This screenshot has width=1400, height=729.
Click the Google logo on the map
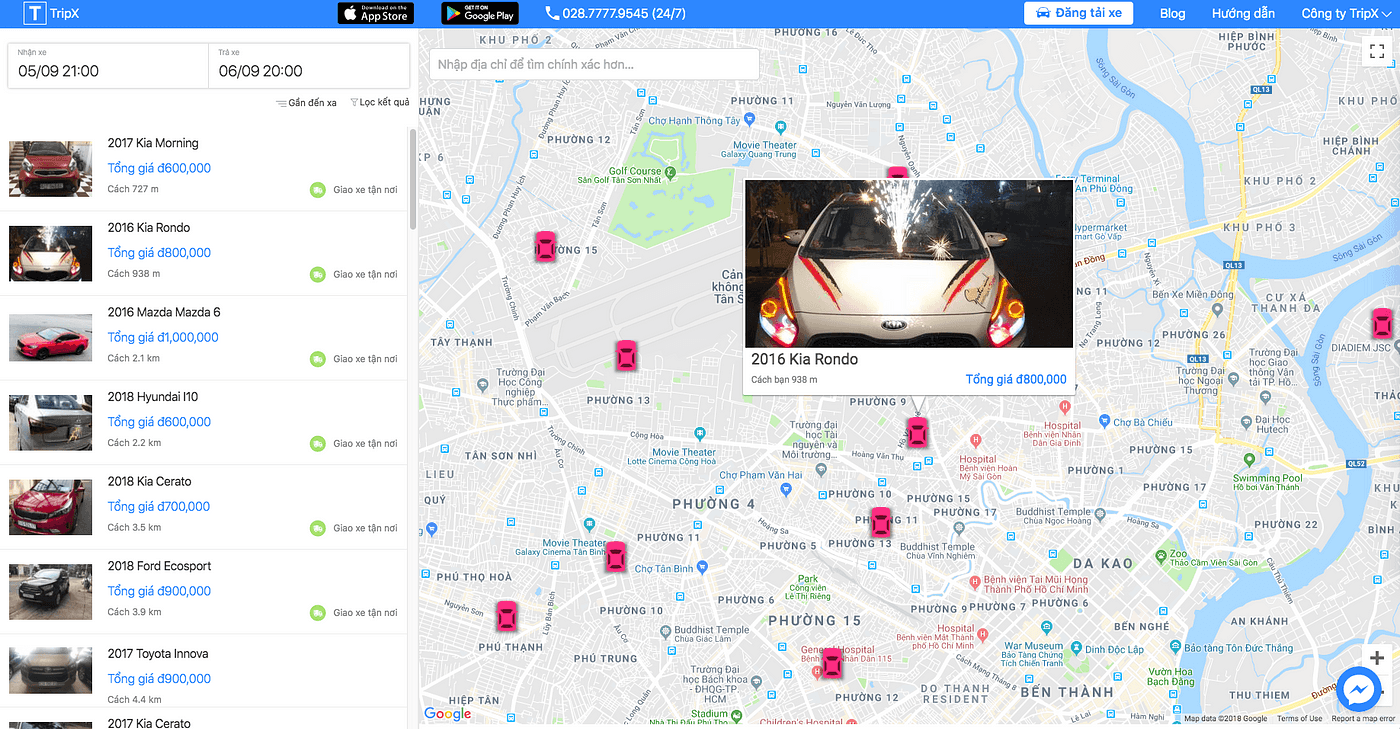pos(447,713)
